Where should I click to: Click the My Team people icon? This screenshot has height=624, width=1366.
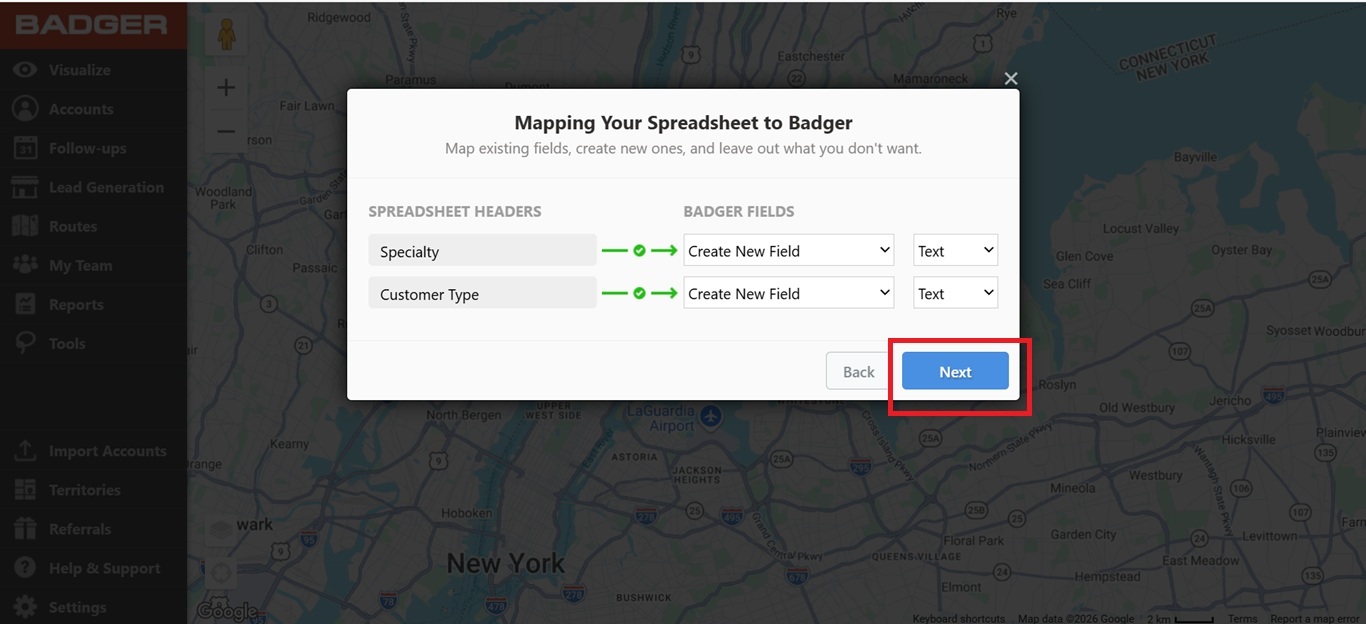pyautogui.click(x=25, y=265)
